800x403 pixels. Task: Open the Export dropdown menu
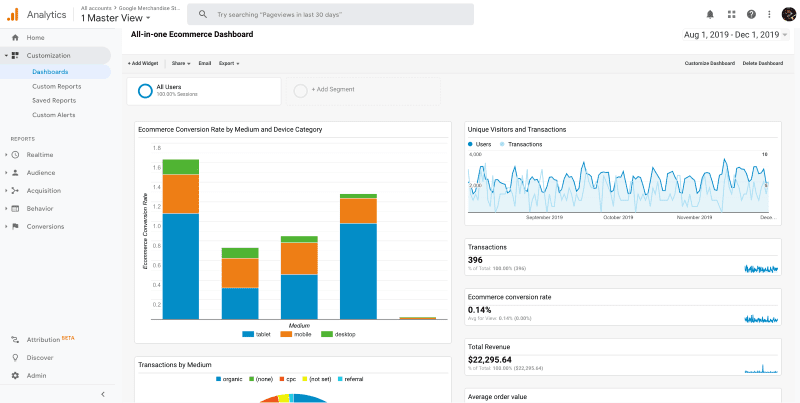coord(229,63)
